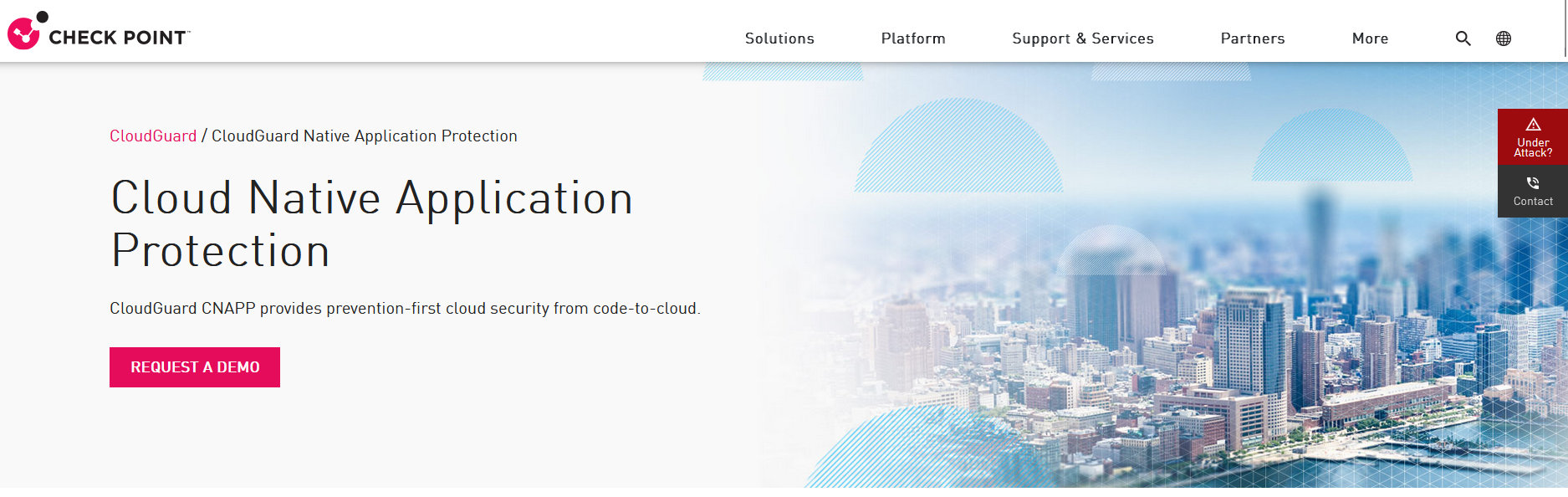Click the CloudGuard Native Application Protection breadcrumb text
Viewport: 1568px width, 497px height.
[x=365, y=136]
